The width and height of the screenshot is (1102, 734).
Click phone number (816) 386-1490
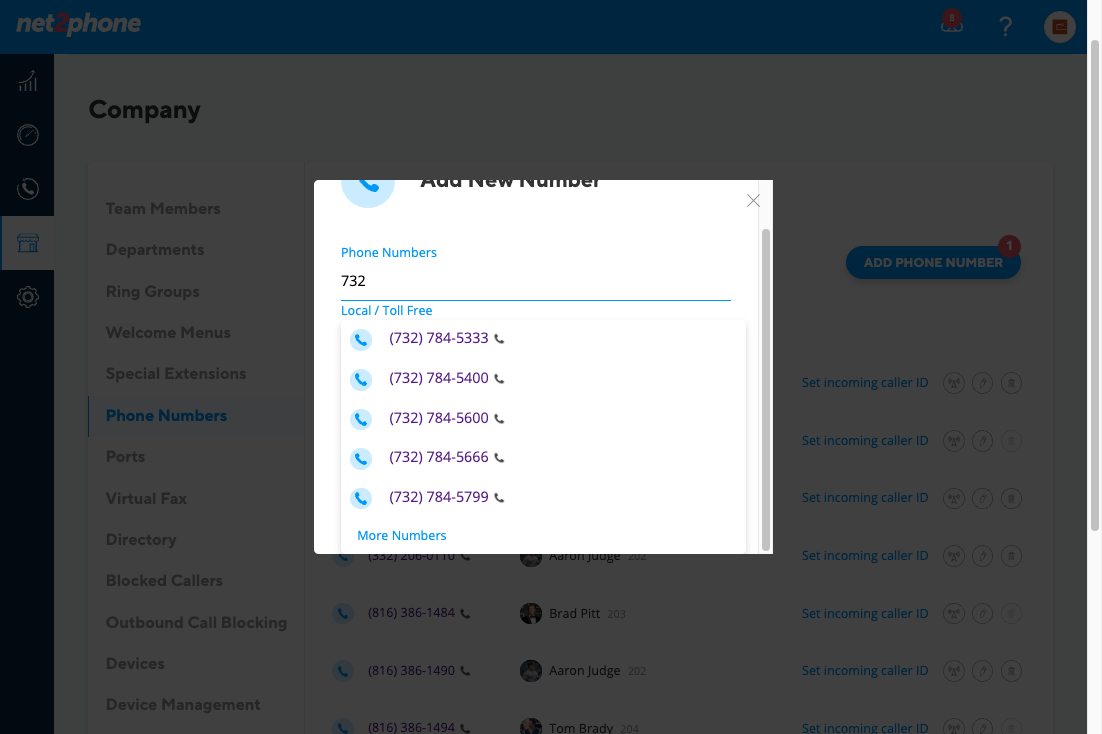(x=411, y=671)
